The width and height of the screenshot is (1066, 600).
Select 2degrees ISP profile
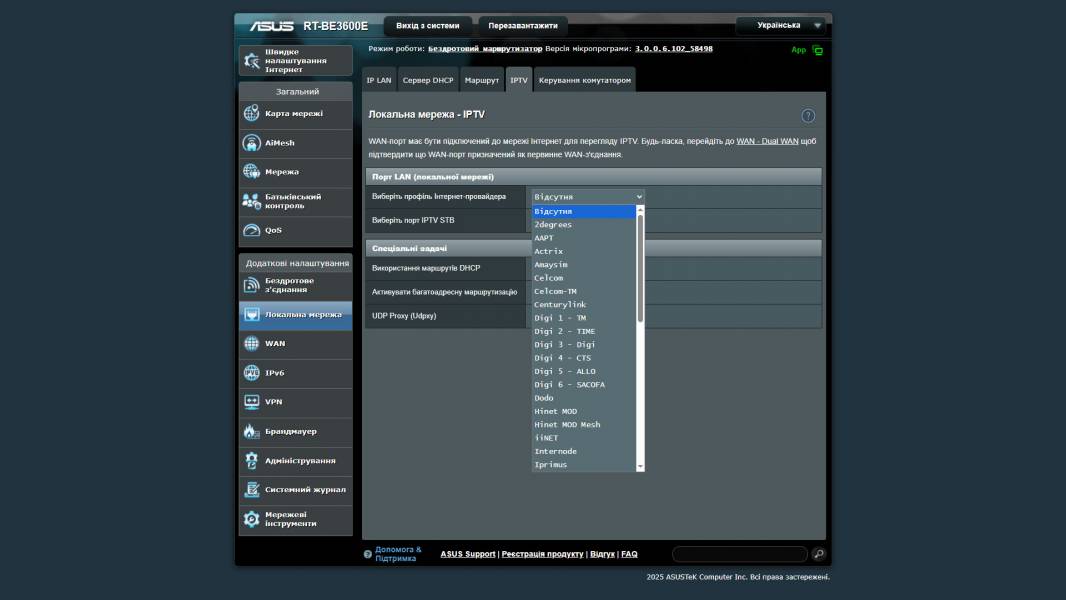pyautogui.click(x=584, y=224)
